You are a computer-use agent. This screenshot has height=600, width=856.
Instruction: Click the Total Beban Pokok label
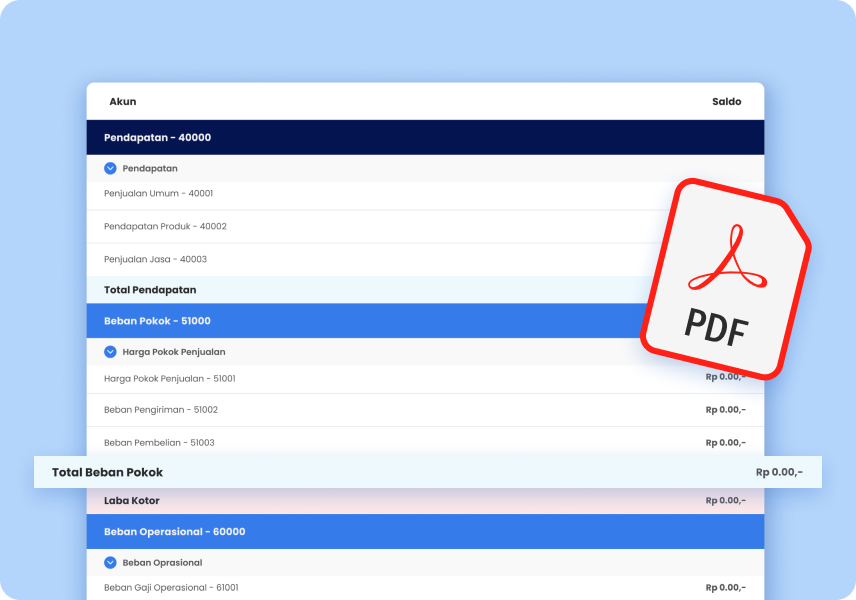click(108, 472)
